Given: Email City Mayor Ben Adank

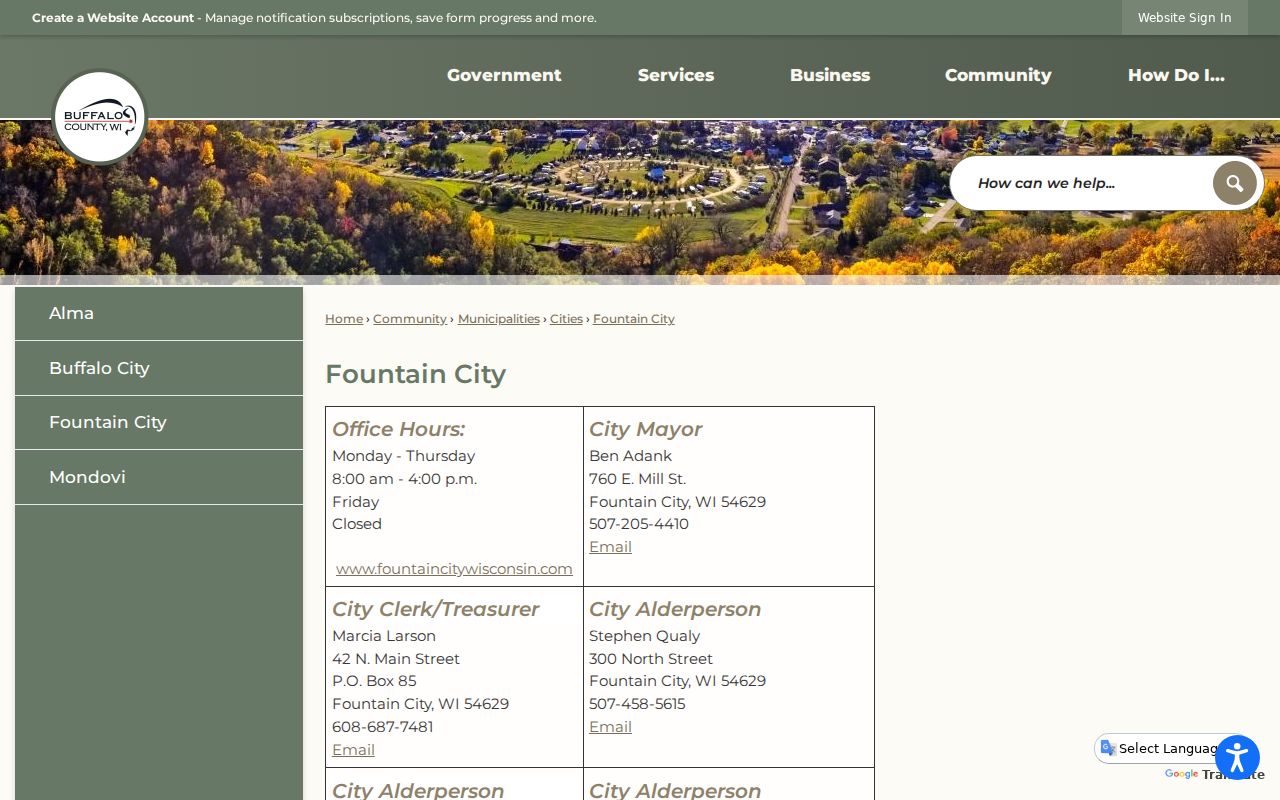Looking at the screenshot, I should [610, 546].
